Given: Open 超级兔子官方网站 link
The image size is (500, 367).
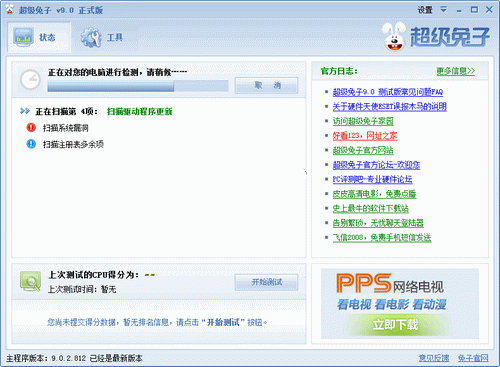Looking at the screenshot, I should (363, 150).
